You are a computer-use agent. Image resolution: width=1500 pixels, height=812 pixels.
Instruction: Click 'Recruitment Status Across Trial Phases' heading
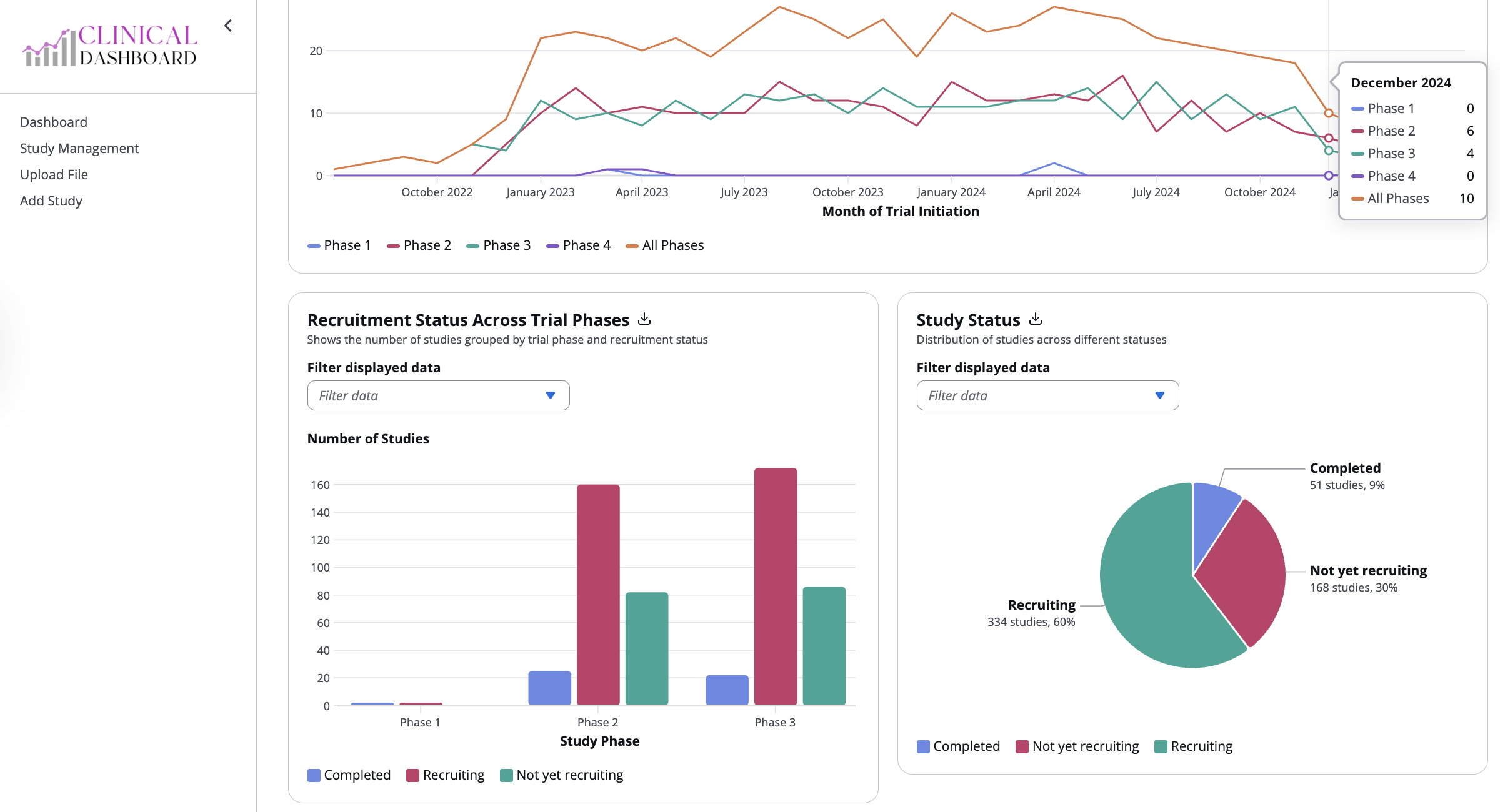point(468,320)
